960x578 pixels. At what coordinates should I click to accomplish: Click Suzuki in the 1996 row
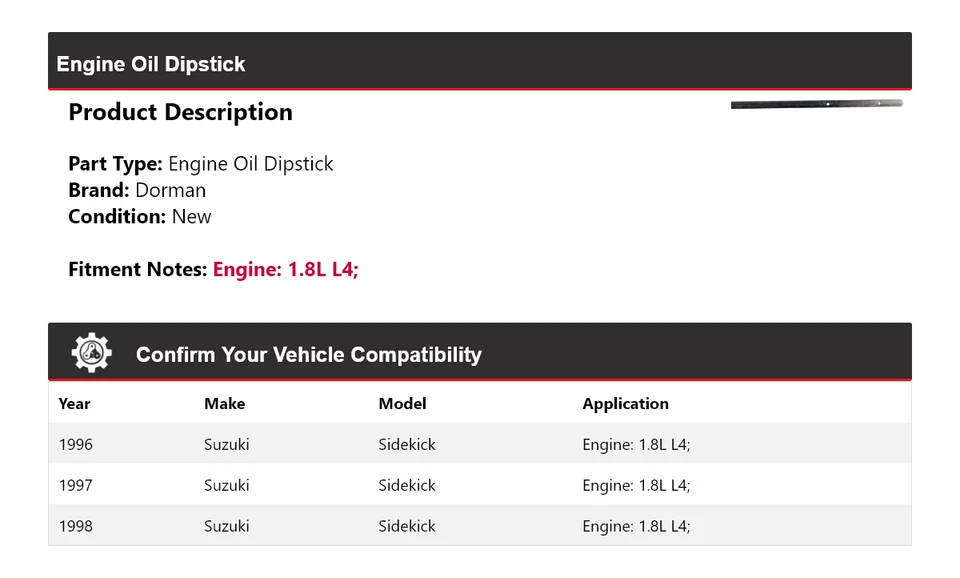tap(226, 444)
